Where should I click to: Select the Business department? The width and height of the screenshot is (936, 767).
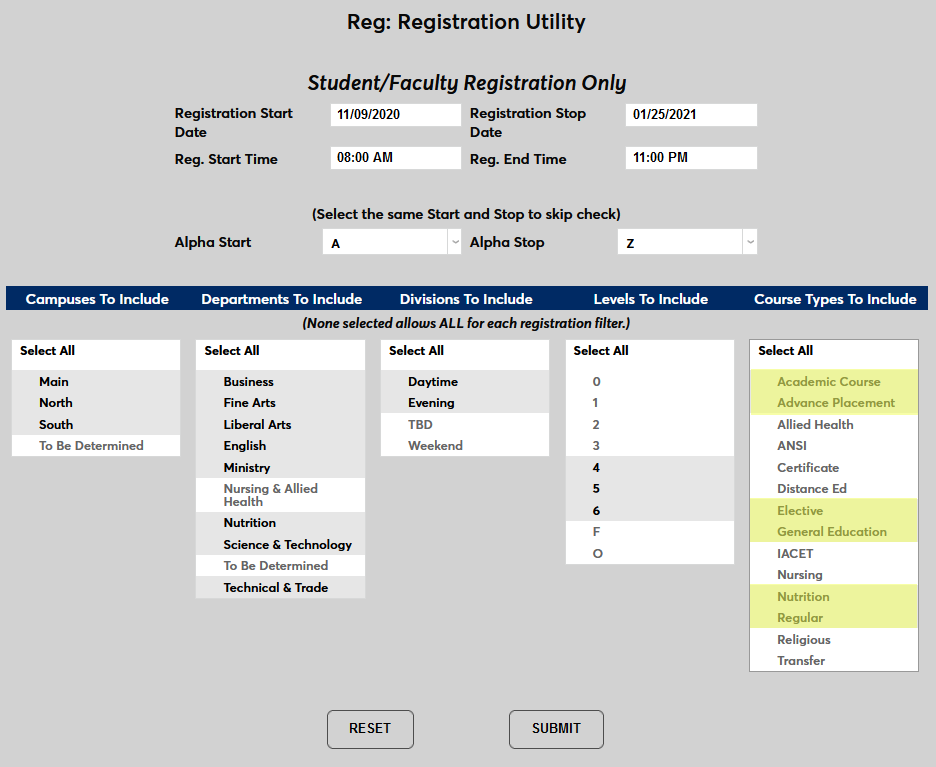(248, 381)
